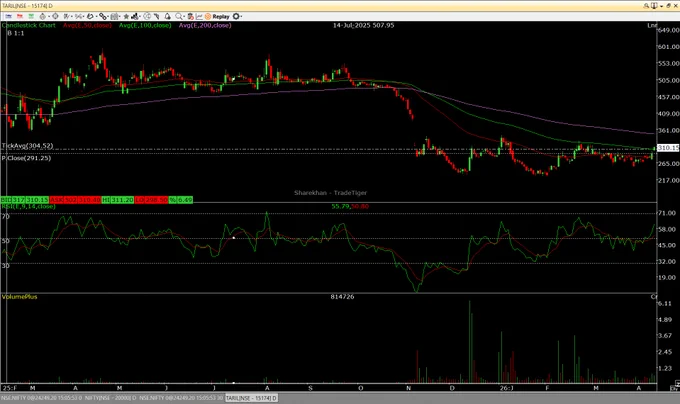Open dropdown arrow beside the grid icon
This screenshot has width=680, height=404.
(x=120, y=16)
